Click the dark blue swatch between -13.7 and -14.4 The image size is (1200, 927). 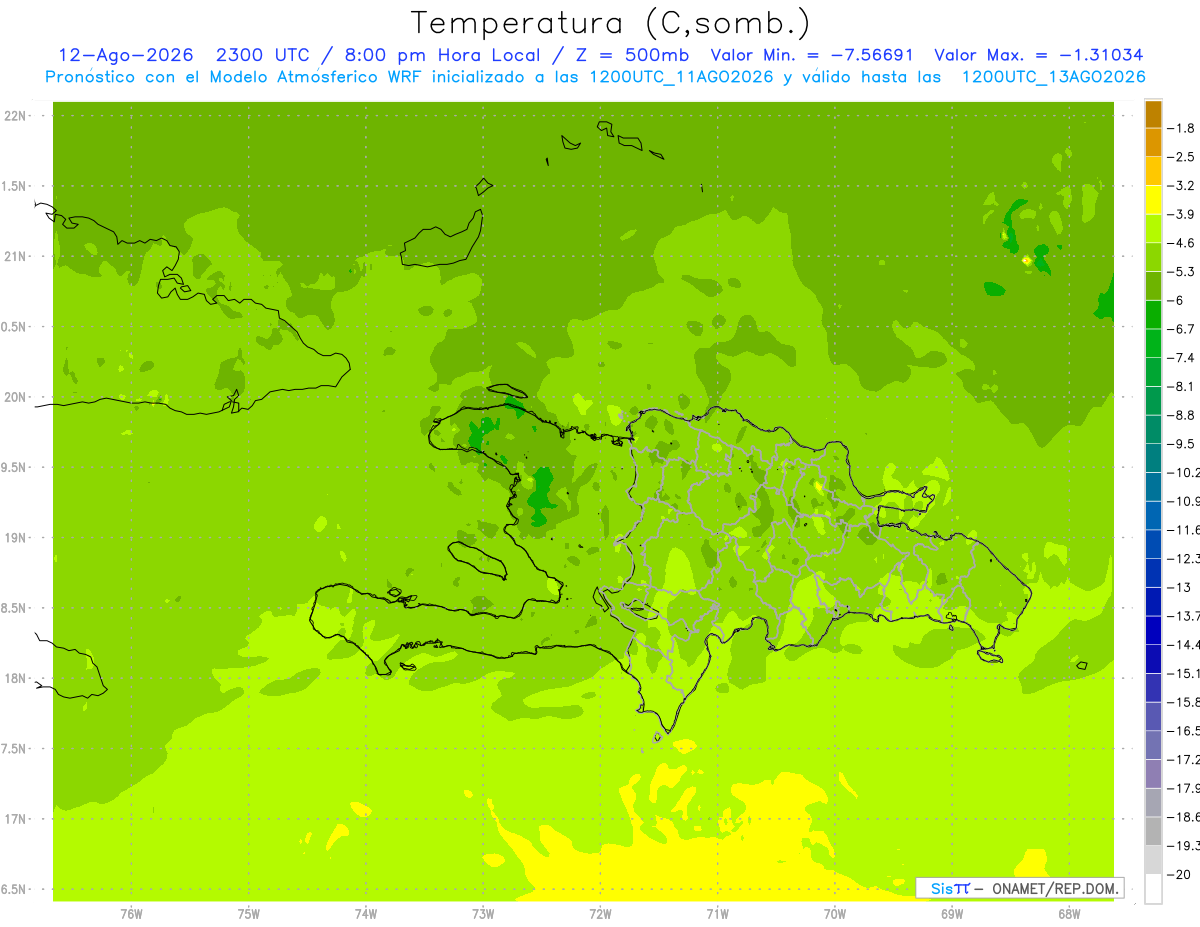(x=1153, y=630)
